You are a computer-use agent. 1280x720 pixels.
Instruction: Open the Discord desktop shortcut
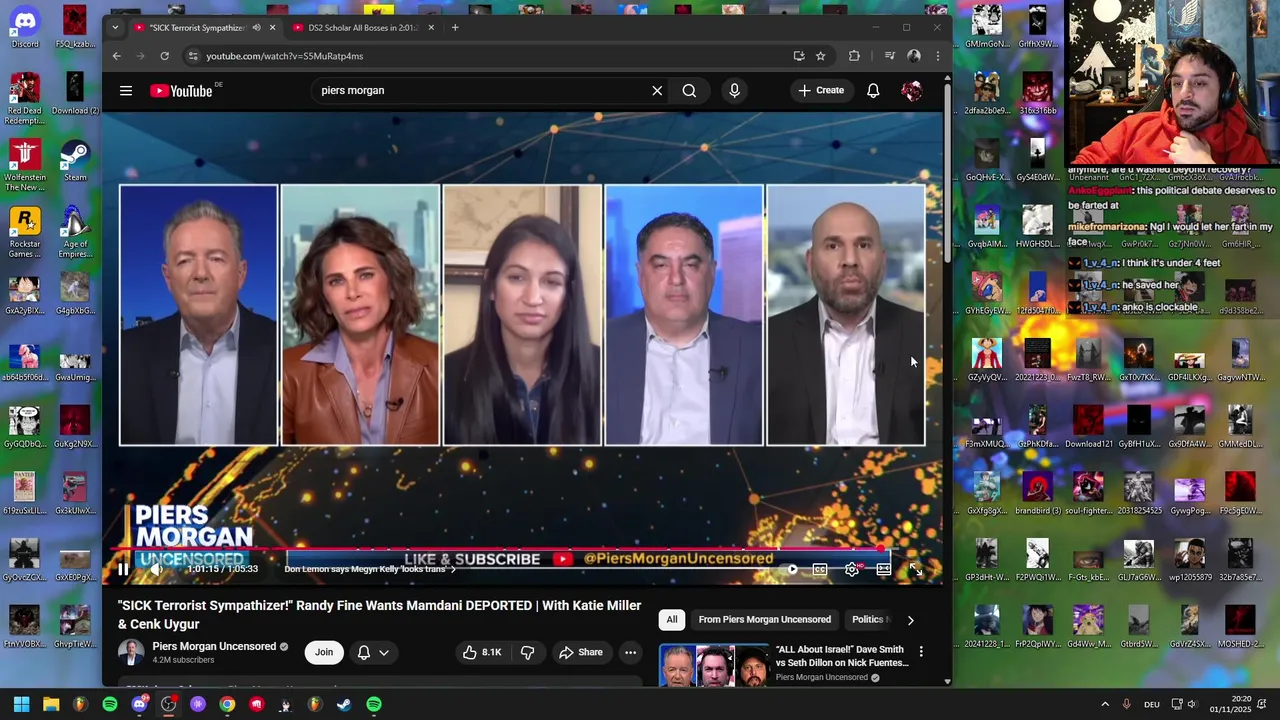click(x=25, y=26)
